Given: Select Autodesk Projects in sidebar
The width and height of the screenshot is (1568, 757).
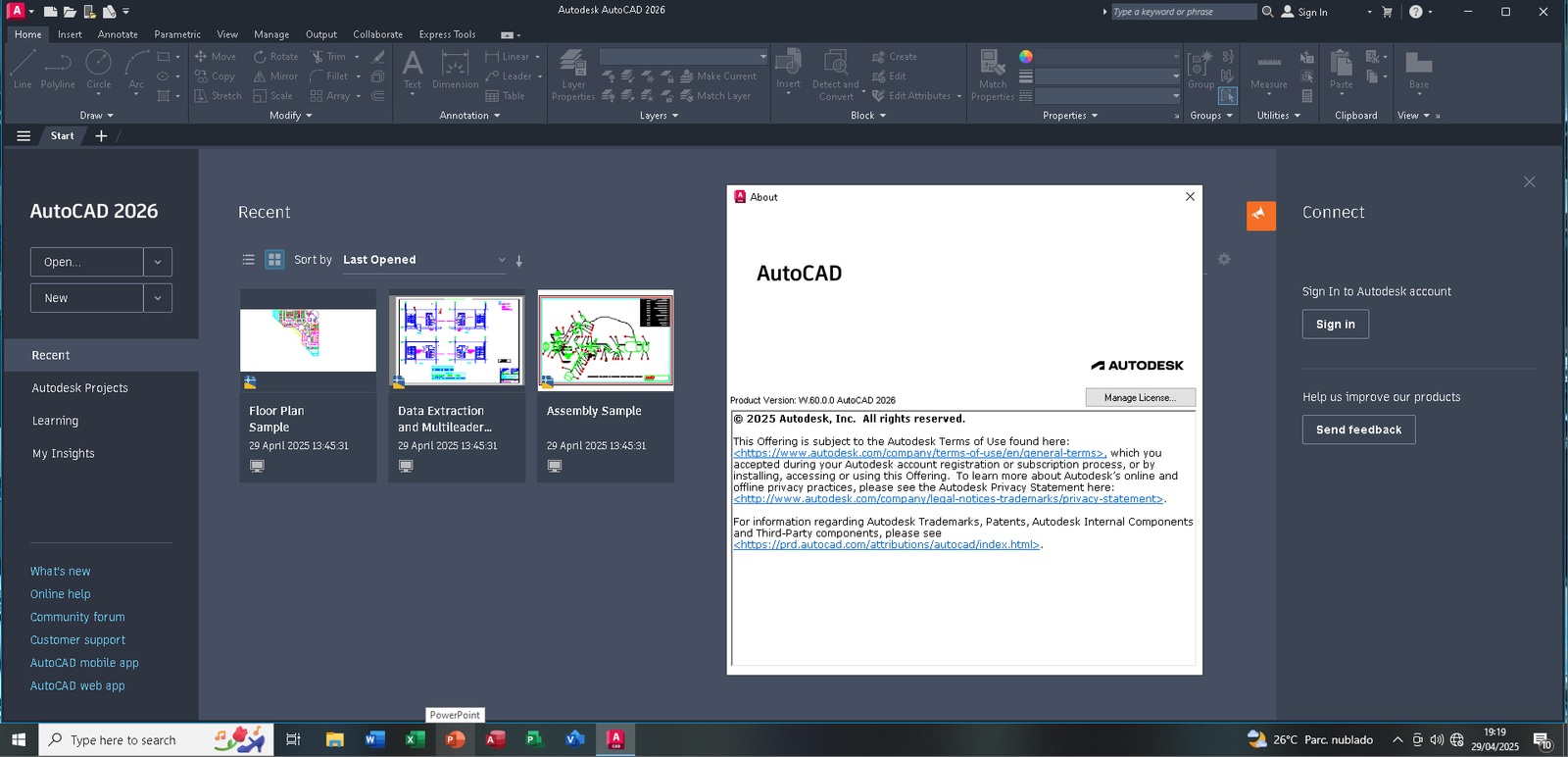Looking at the screenshot, I should 79,388.
